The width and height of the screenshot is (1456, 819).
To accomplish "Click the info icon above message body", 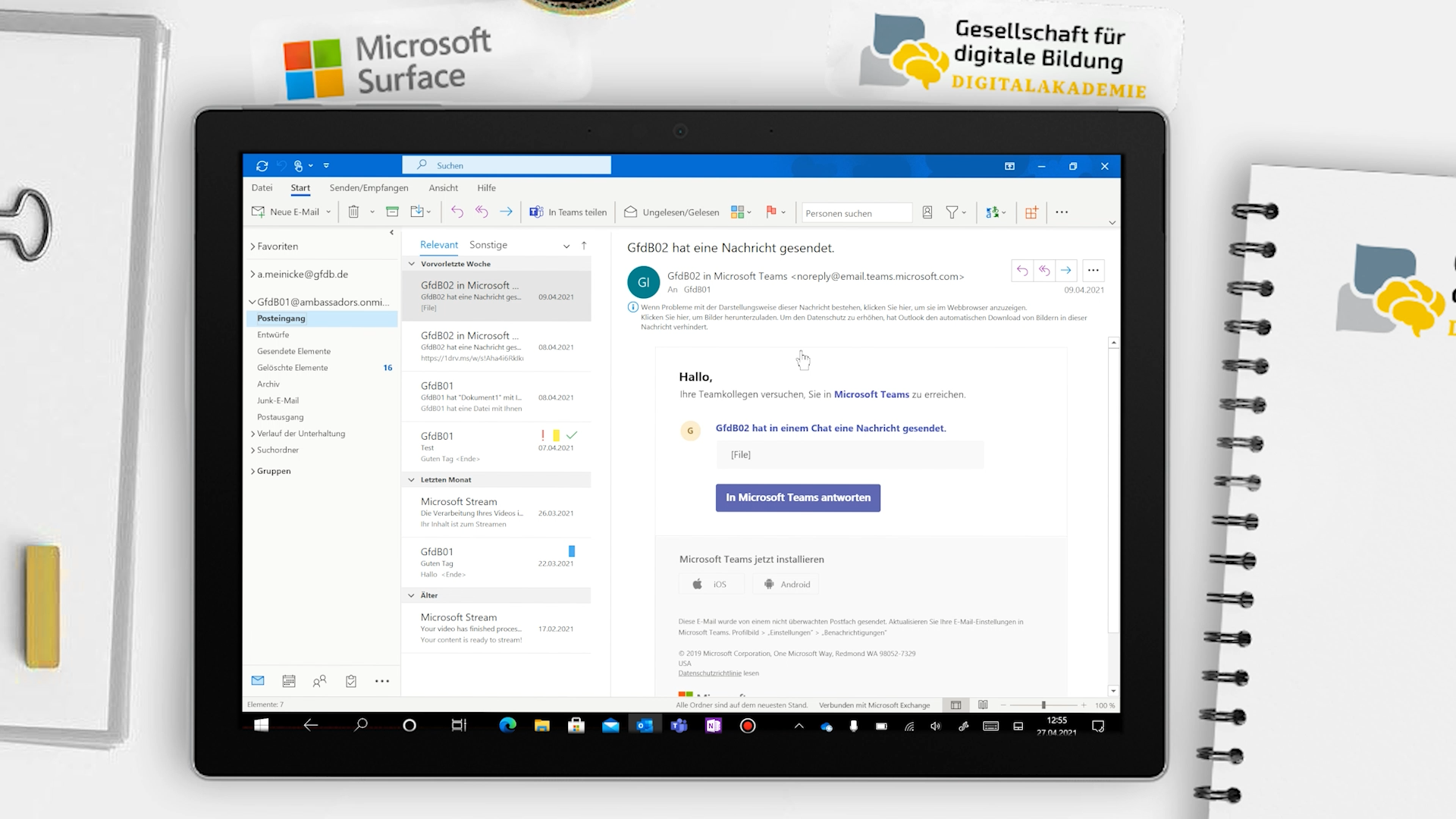I will point(632,307).
